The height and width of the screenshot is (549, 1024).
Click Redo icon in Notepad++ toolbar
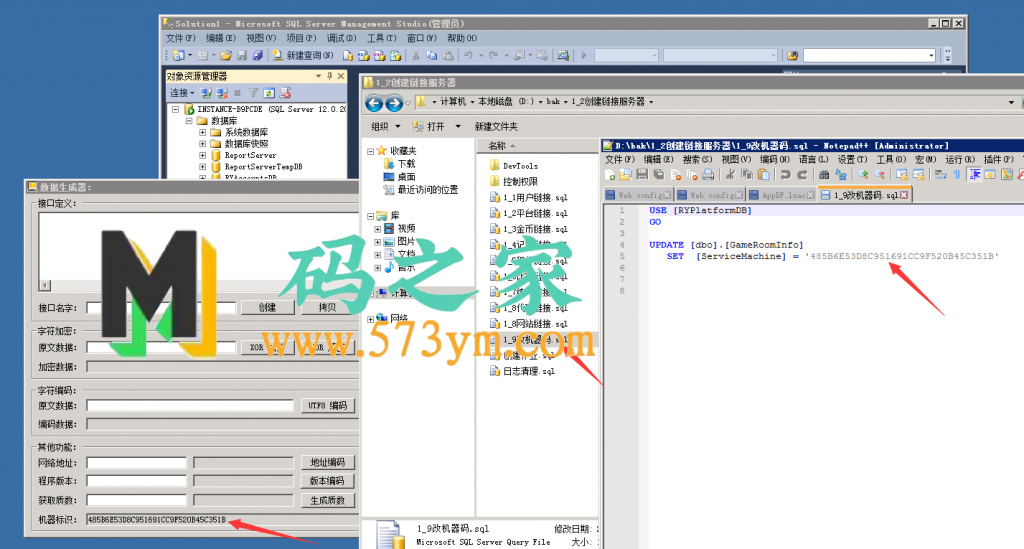pos(802,174)
